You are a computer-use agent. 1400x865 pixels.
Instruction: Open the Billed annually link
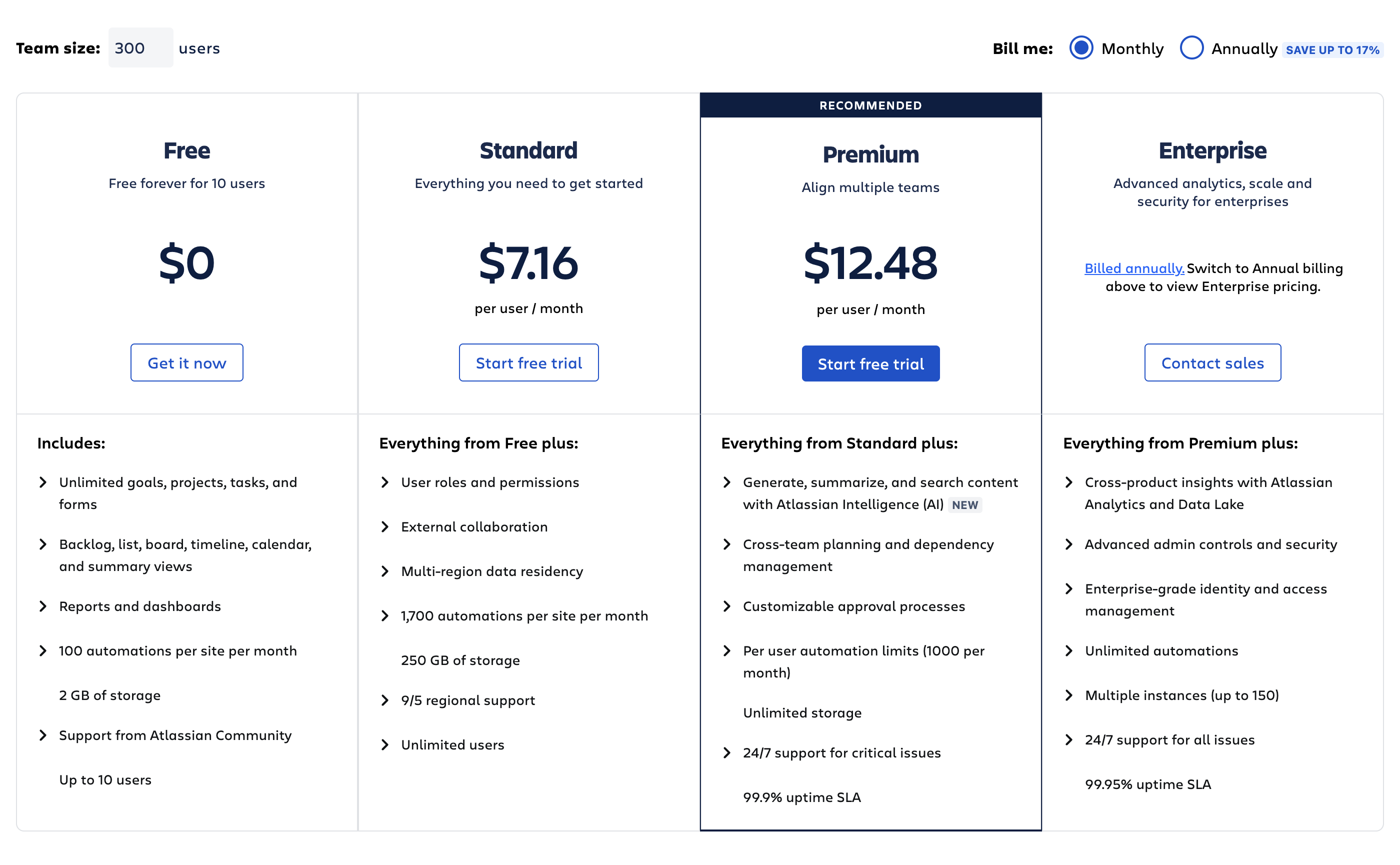point(1133,268)
